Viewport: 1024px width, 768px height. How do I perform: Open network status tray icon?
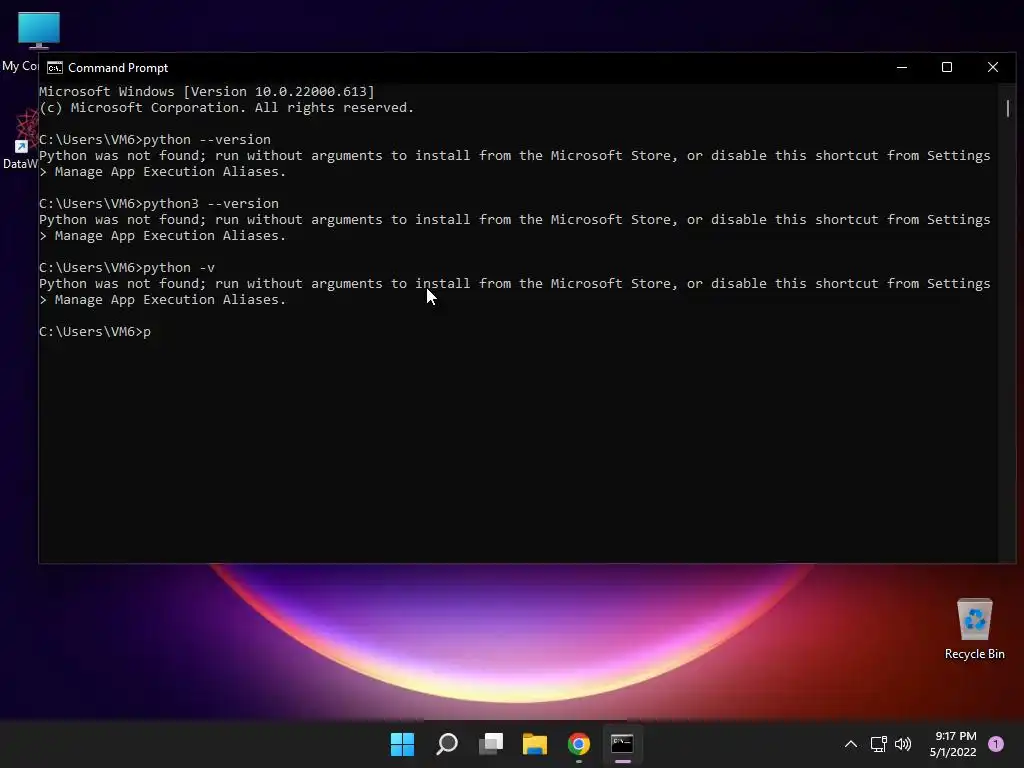click(878, 744)
